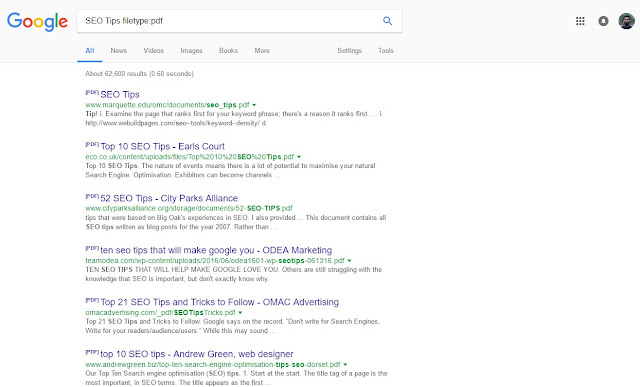The height and width of the screenshot is (387, 640).
Task: Open '52 SEO Tips - City Parks Alliance'
Action: [x=169, y=198]
